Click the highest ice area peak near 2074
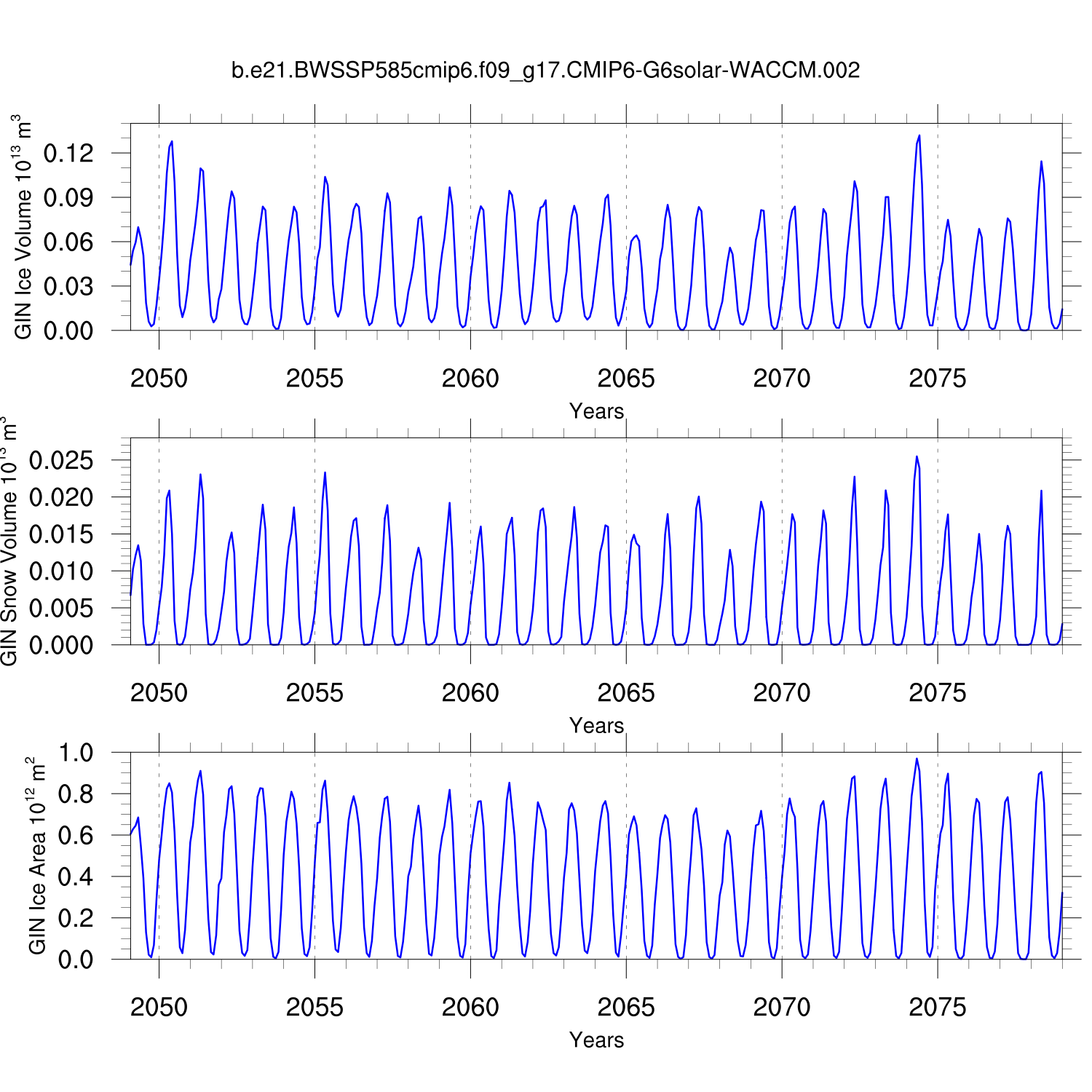 point(917,759)
